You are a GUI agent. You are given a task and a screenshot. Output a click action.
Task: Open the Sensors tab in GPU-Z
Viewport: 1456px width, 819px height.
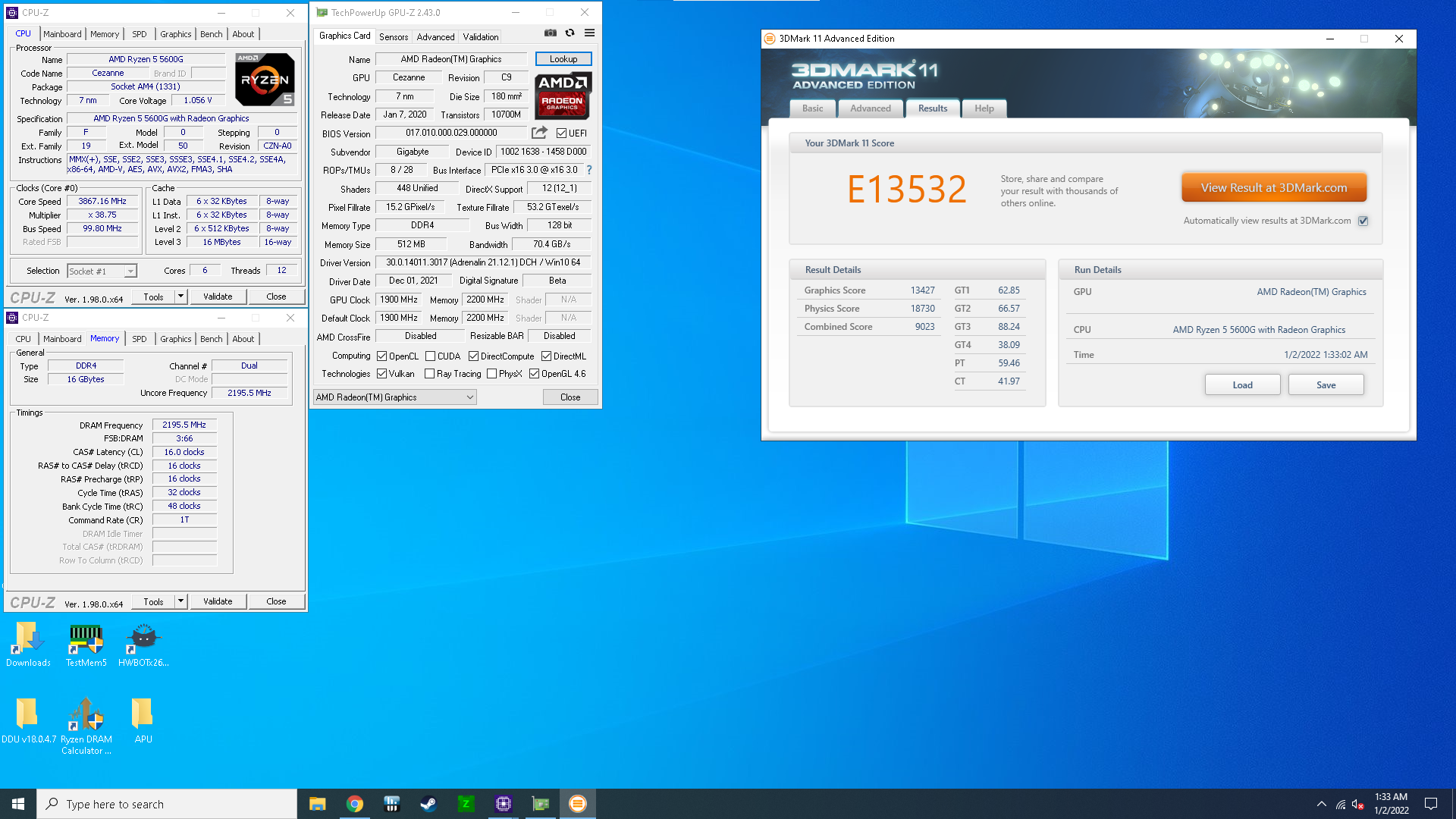pyautogui.click(x=394, y=36)
